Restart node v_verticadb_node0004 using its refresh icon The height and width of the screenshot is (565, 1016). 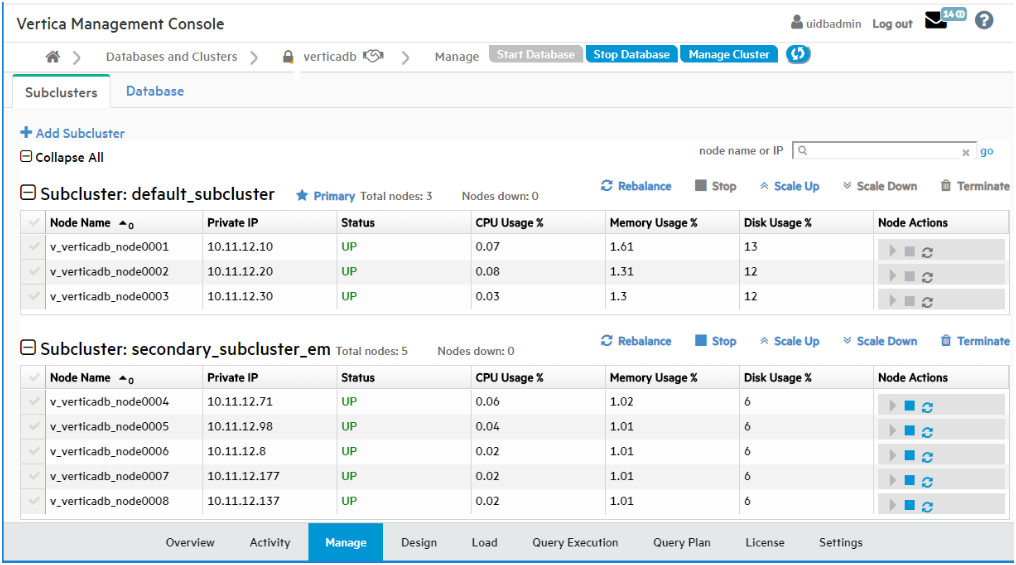pos(927,406)
